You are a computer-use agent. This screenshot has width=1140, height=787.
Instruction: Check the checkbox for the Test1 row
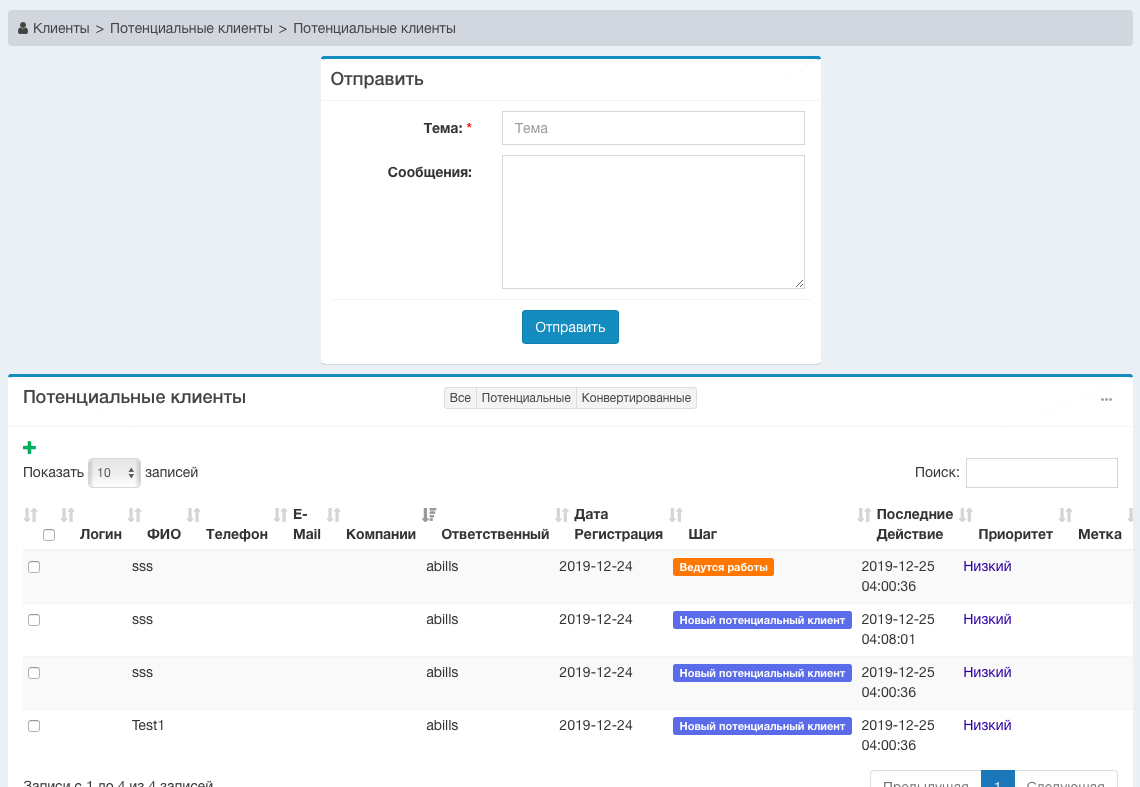coord(34,726)
